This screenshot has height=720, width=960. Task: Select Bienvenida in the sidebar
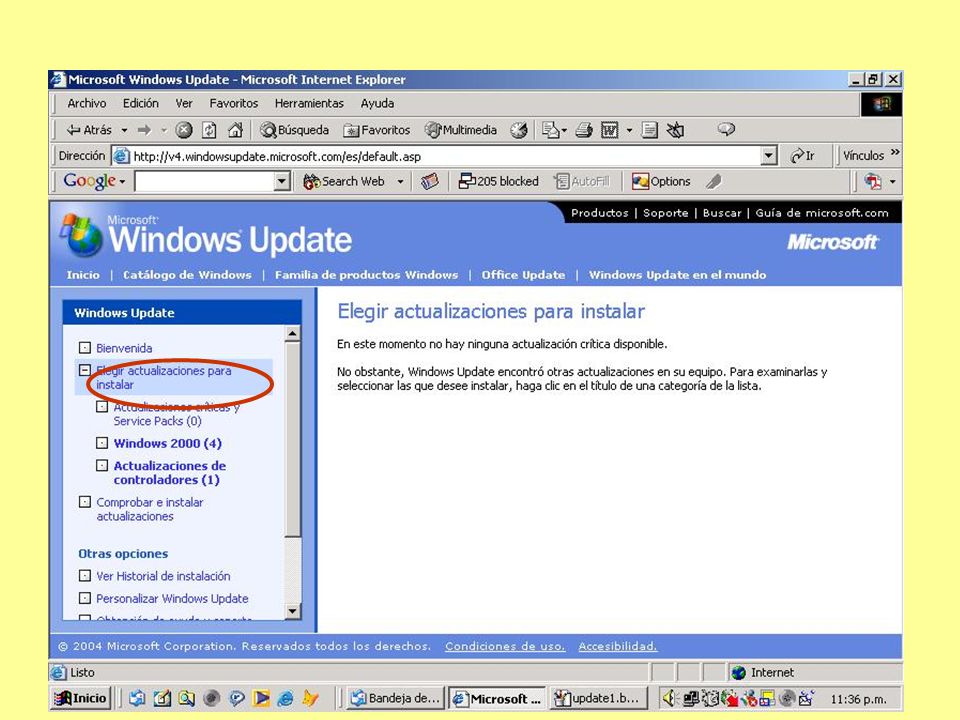124,348
